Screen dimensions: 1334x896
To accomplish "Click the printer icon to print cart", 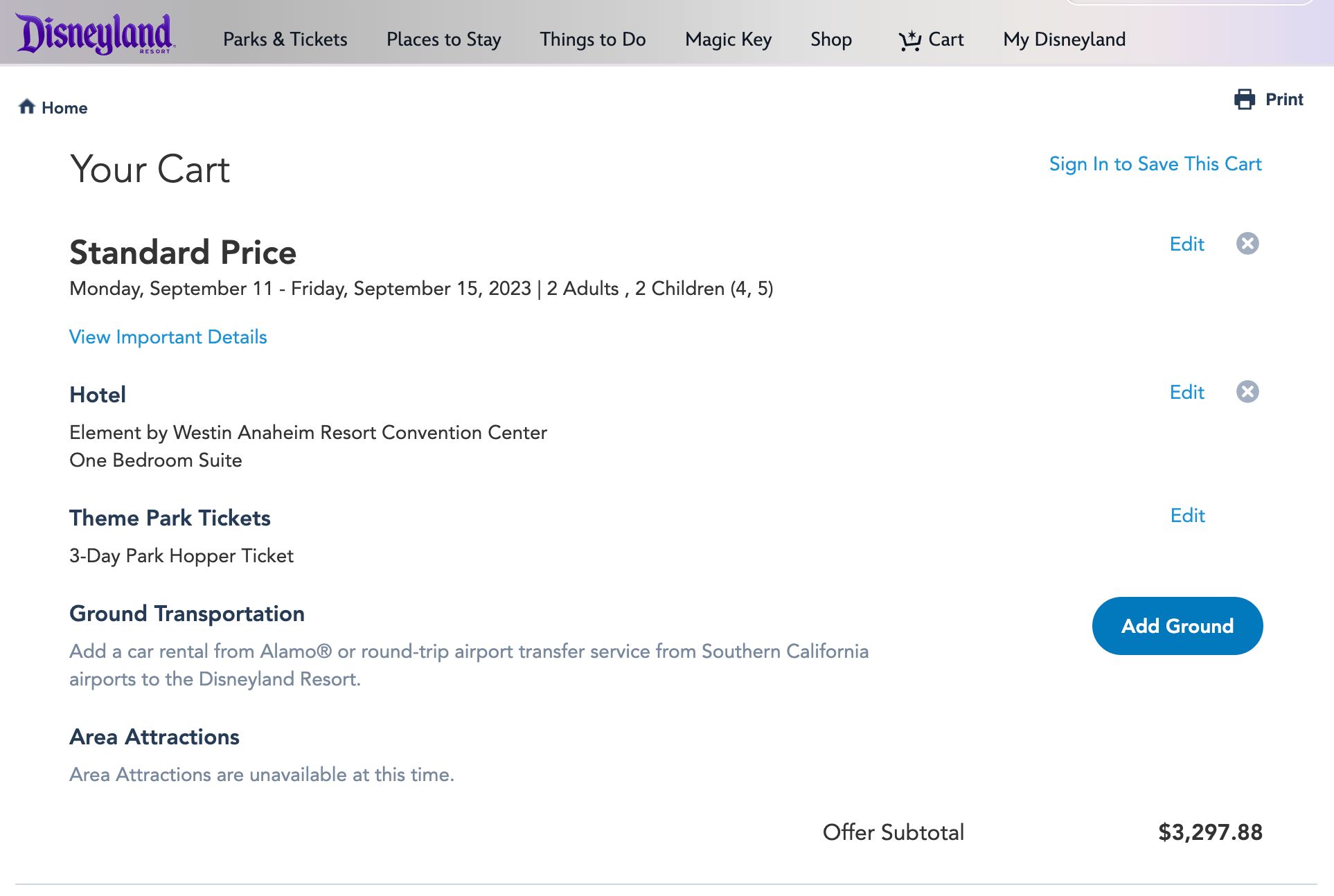I will (x=1245, y=99).
